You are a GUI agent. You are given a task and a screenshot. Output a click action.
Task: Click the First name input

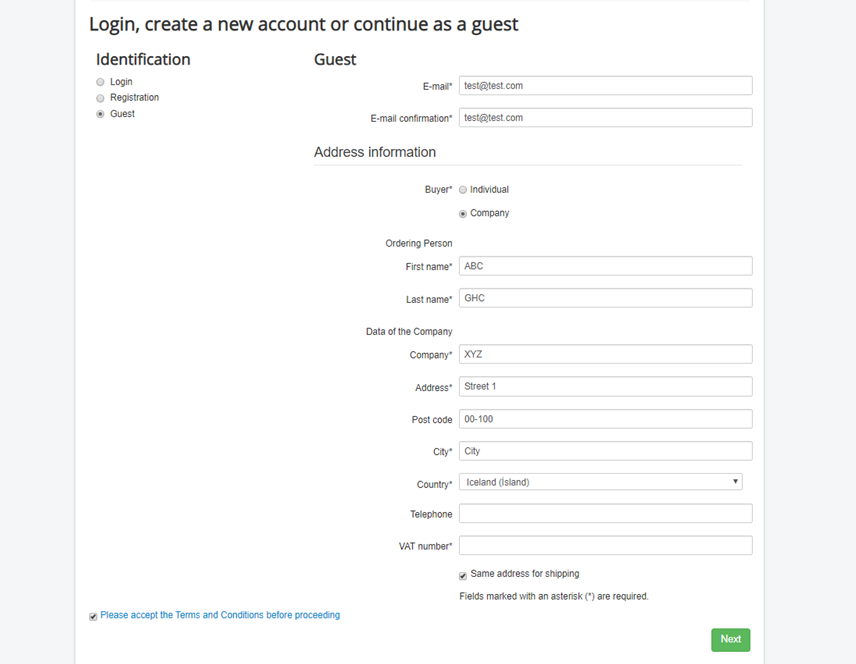(x=605, y=266)
